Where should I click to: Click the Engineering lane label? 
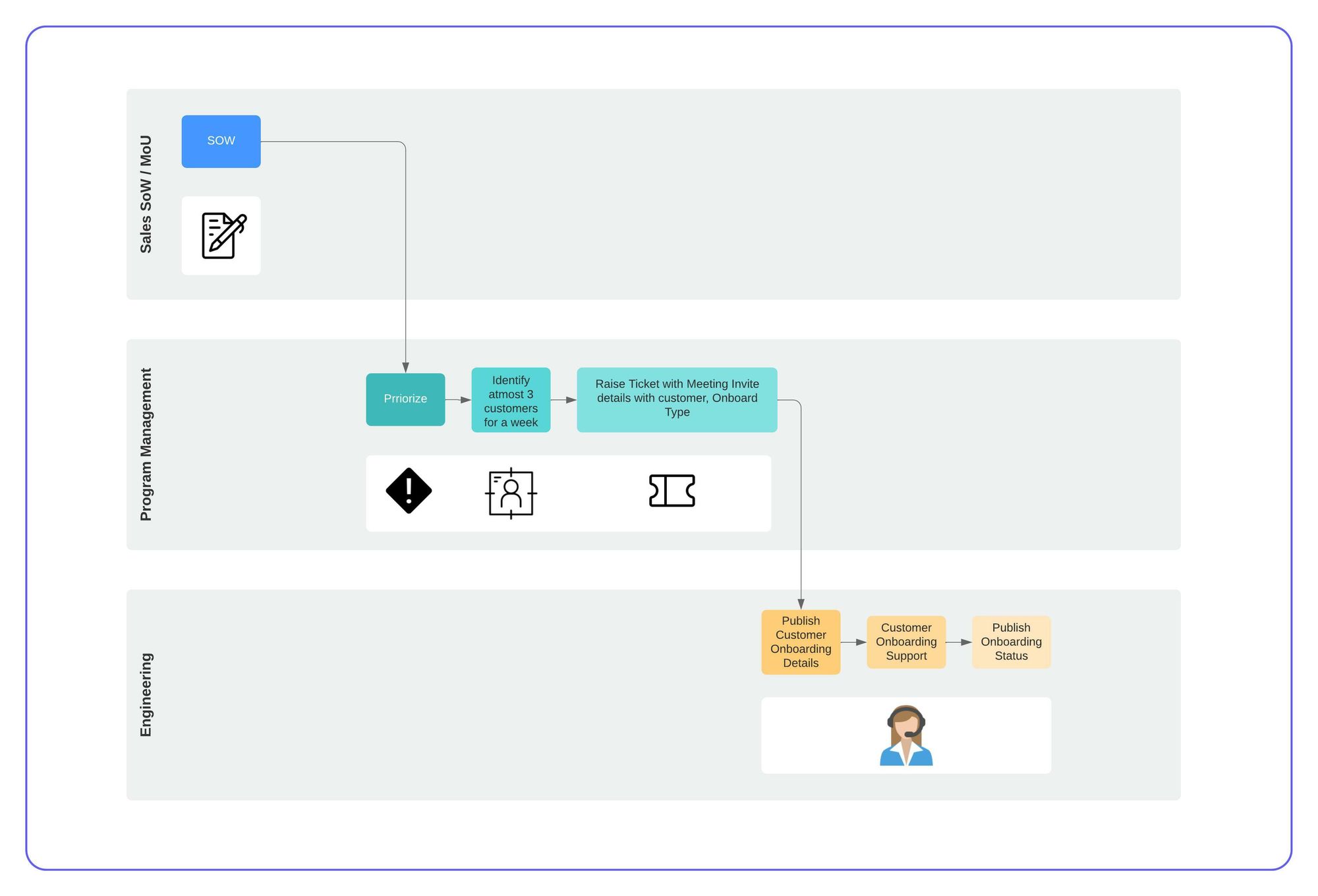(146, 694)
